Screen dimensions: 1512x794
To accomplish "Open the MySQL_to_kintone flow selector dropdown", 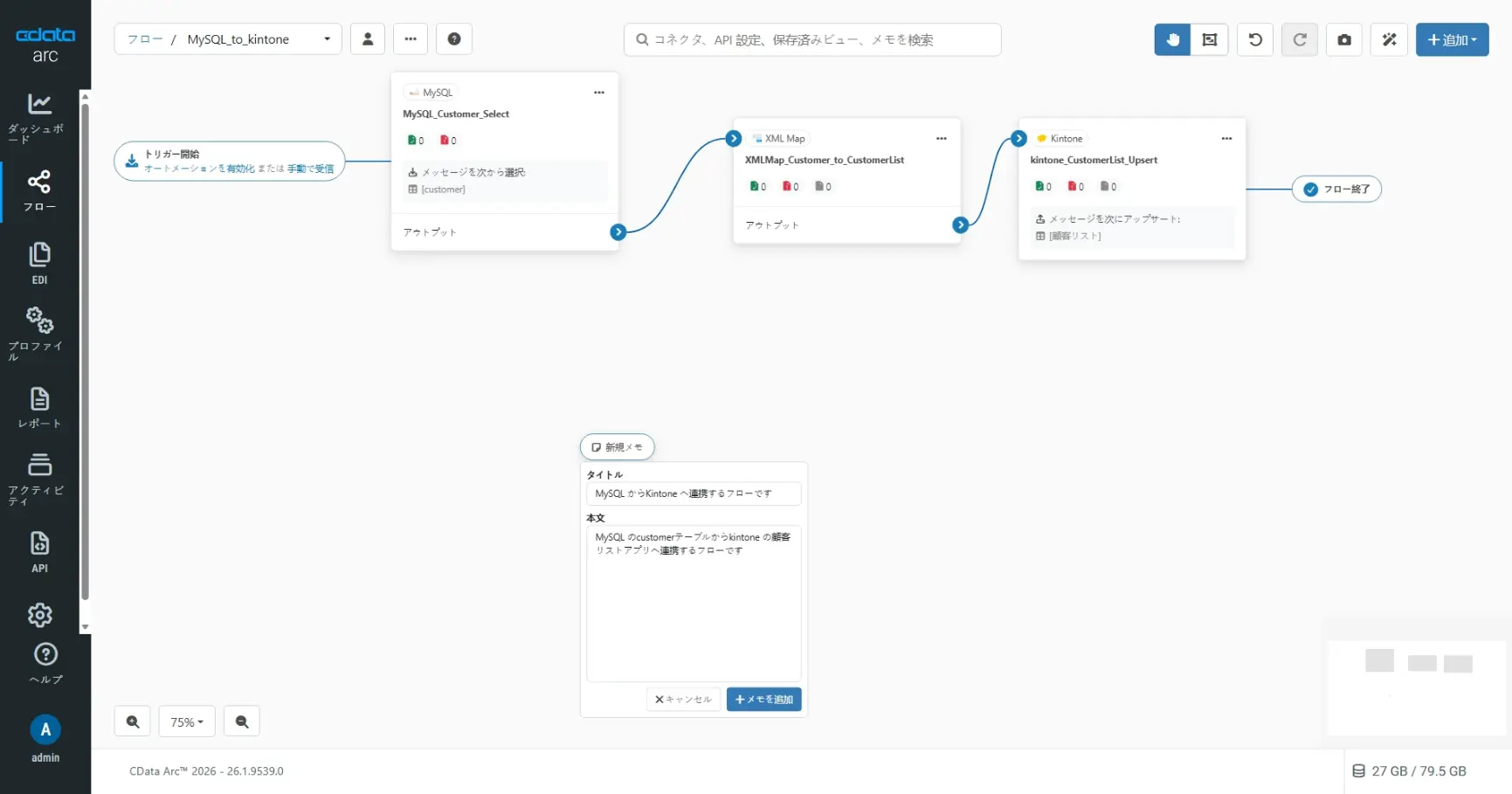I will (259, 39).
